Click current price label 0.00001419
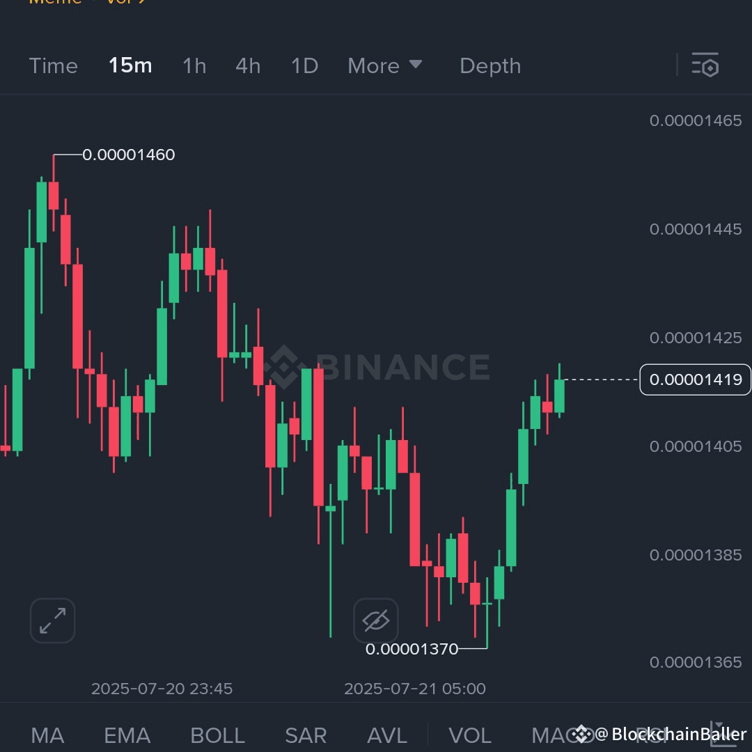The image size is (752, 752). [695, 380]
